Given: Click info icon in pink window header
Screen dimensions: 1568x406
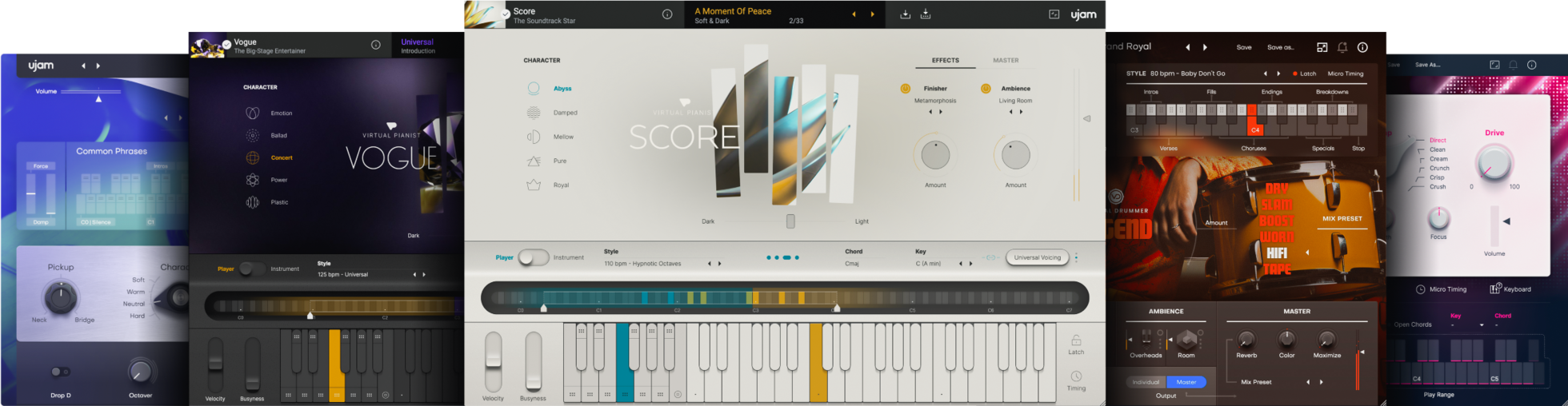Looking at the screenshot, I should click(1532, 65).
